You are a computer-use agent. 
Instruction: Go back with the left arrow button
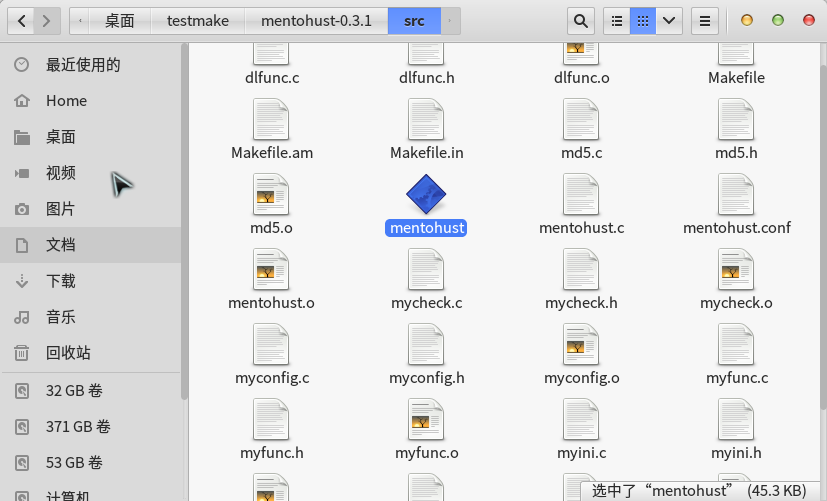(x=21, y=21)
